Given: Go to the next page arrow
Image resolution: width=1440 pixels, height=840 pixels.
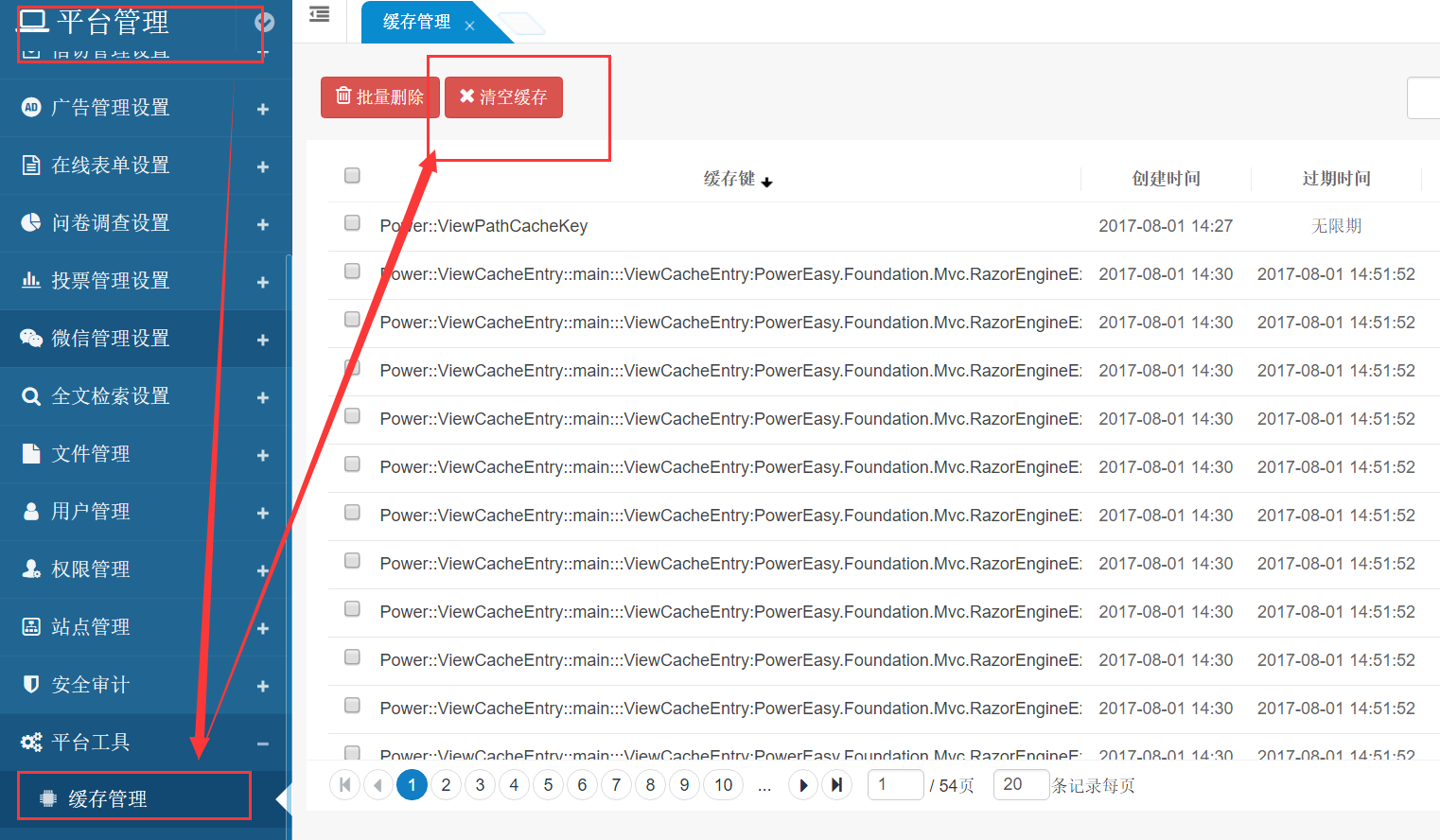Looking at the screenshot, I should 803,785.
